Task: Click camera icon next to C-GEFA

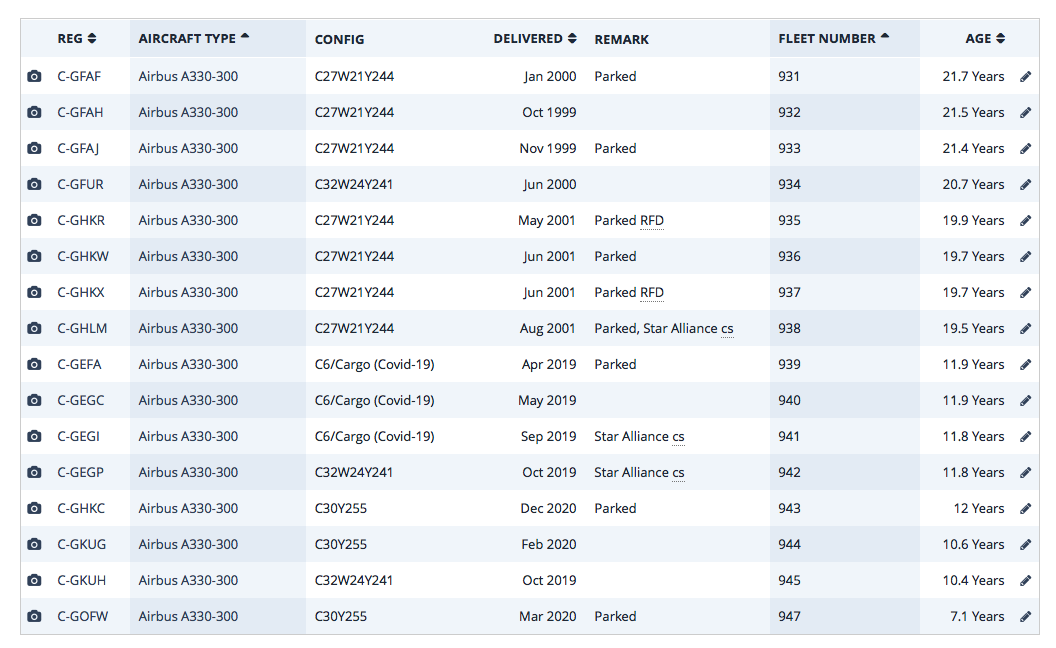Action: 34,365
